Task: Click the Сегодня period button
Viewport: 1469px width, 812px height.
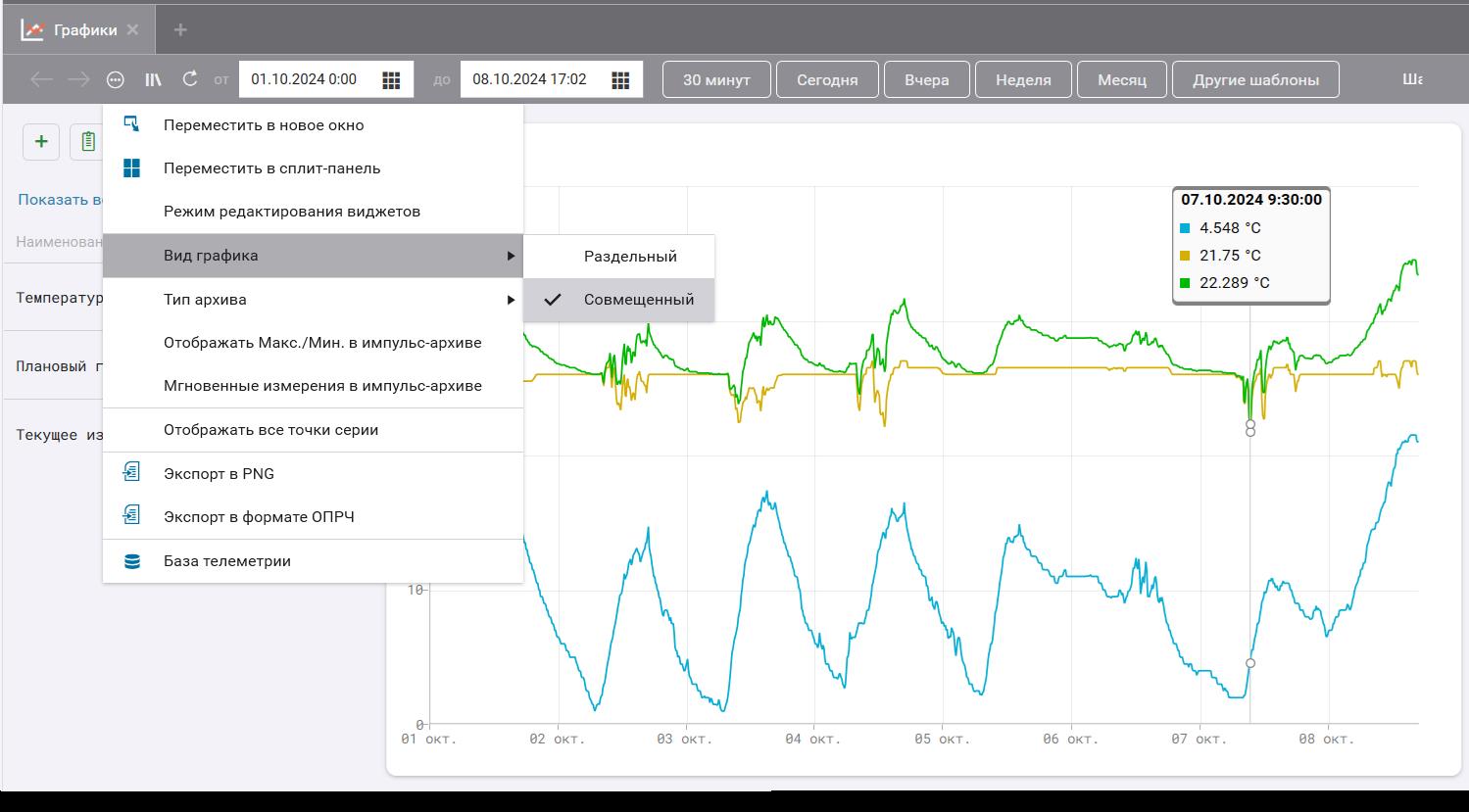Action: click(826, 79)
